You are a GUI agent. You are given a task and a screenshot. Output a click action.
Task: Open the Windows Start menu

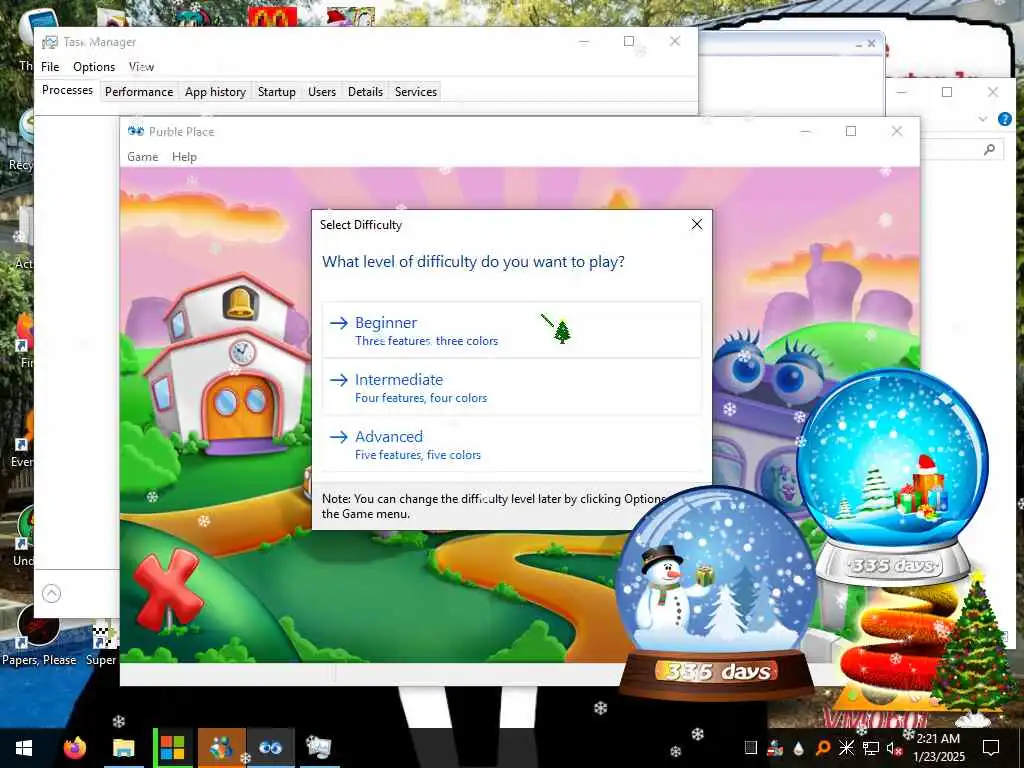coord(24,748)
